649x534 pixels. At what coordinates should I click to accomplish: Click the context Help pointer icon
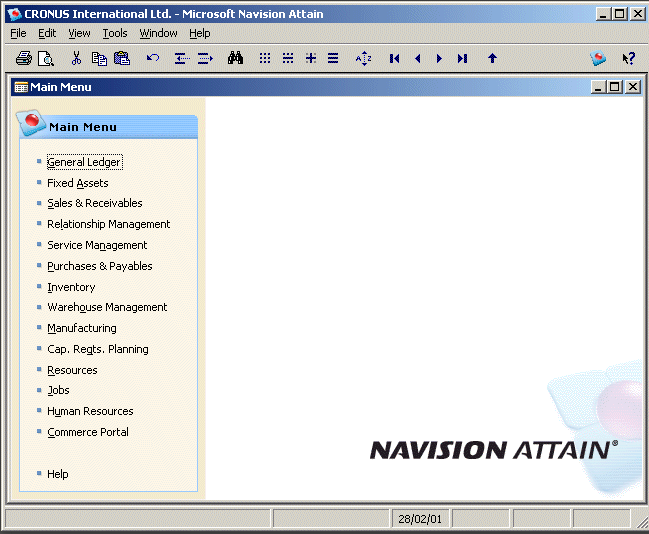[x=628, y=58]
